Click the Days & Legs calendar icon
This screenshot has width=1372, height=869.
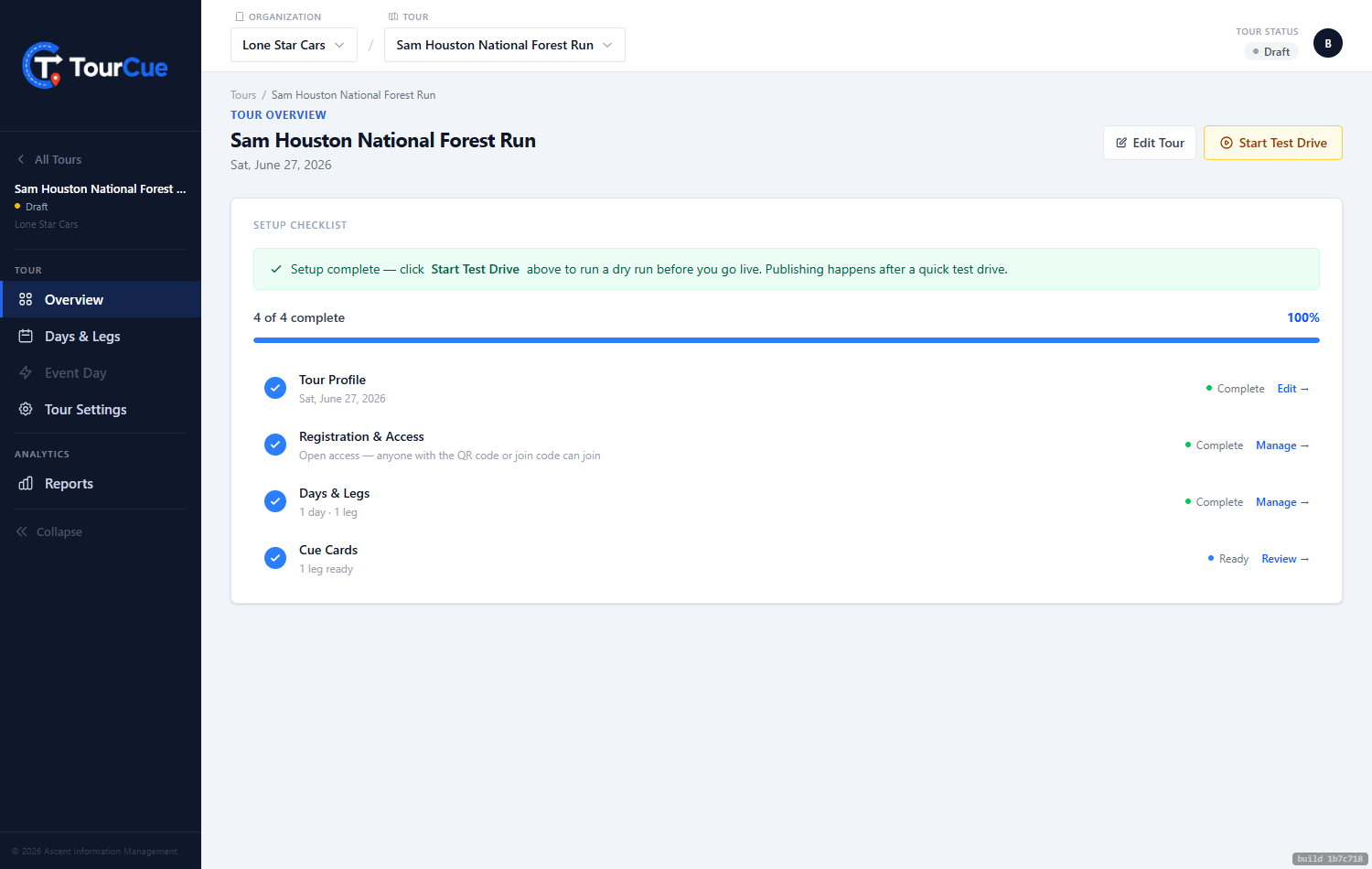(x=26, y=336)
